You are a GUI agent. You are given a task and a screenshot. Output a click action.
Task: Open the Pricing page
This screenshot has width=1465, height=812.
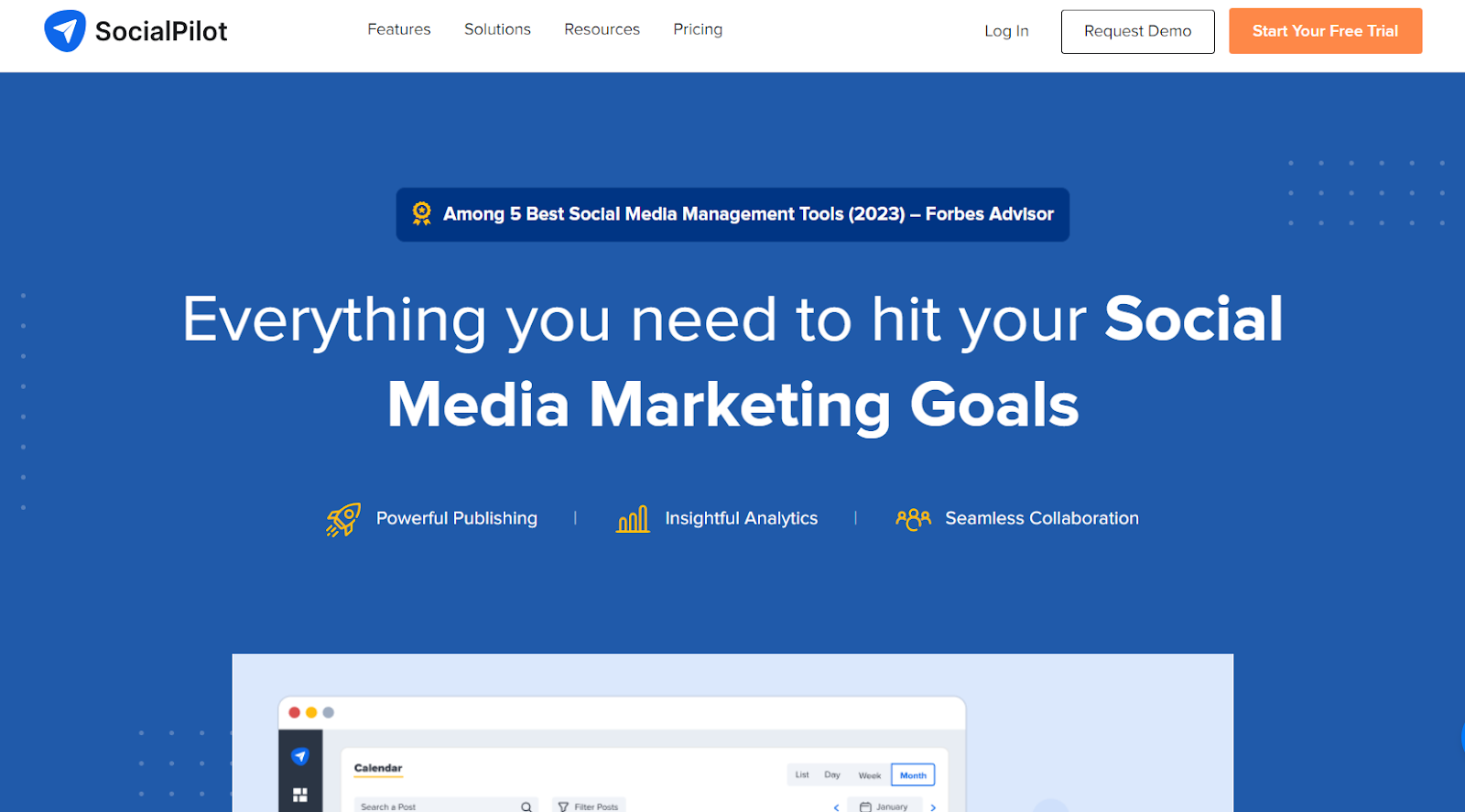[x=698, y=29]
